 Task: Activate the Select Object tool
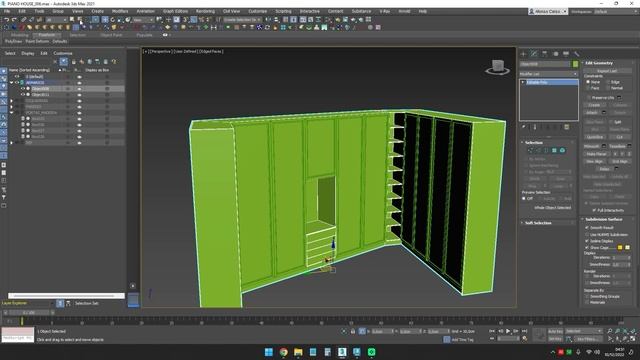pyautogui.click(x=72, y=20)
